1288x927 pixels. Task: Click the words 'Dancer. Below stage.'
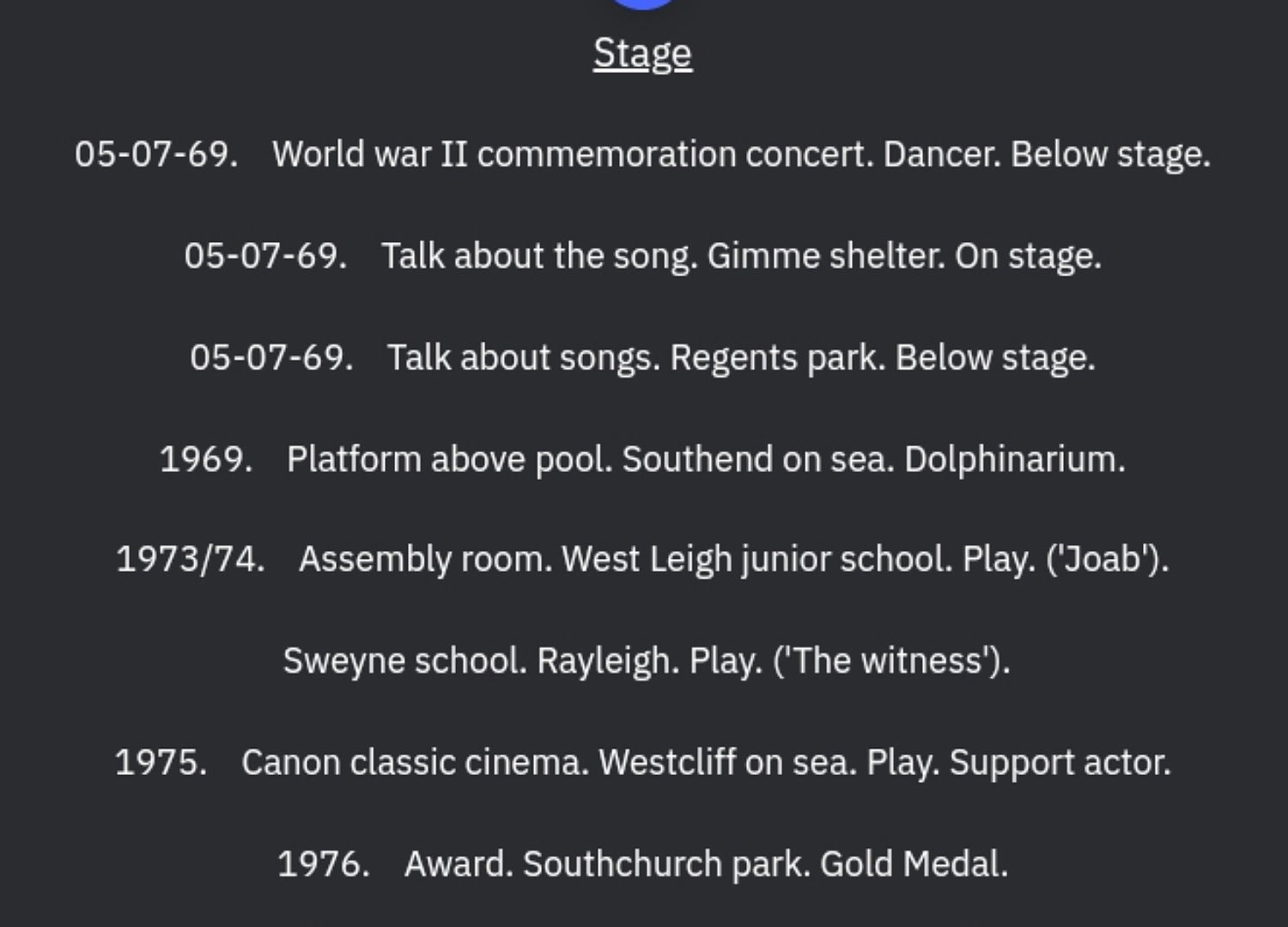[1047, 154]
